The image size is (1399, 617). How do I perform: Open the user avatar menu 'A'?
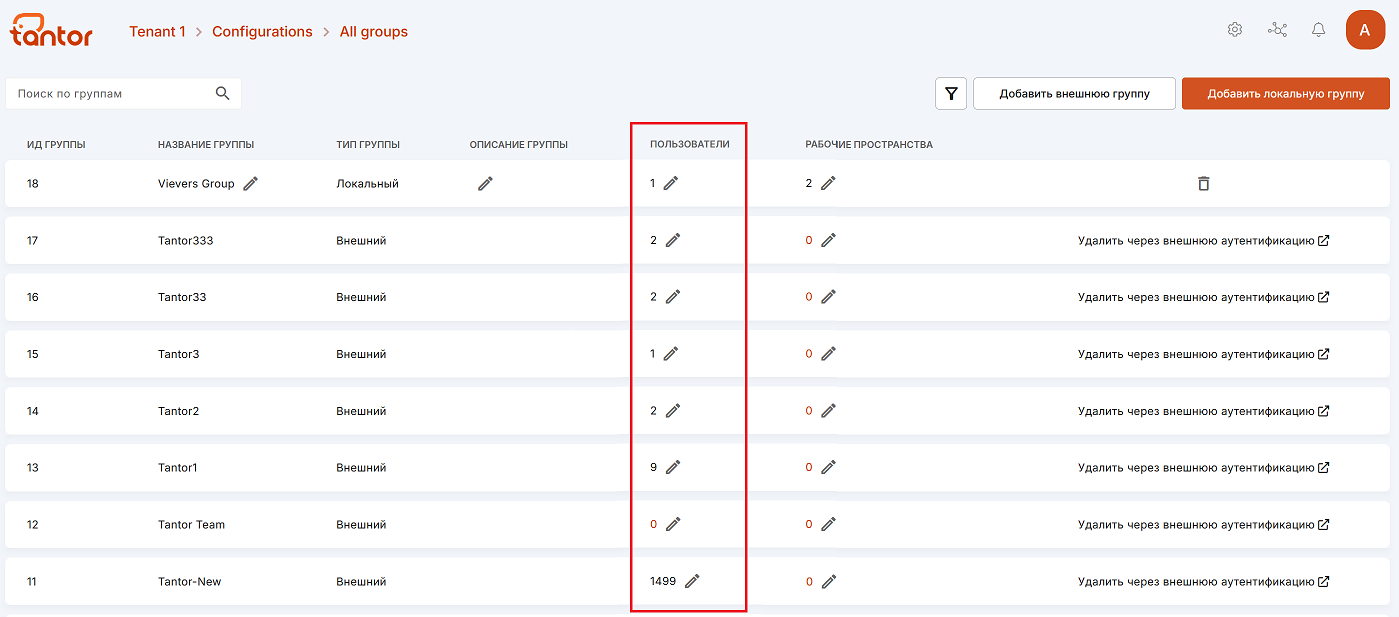click(x=1365, y=30)
